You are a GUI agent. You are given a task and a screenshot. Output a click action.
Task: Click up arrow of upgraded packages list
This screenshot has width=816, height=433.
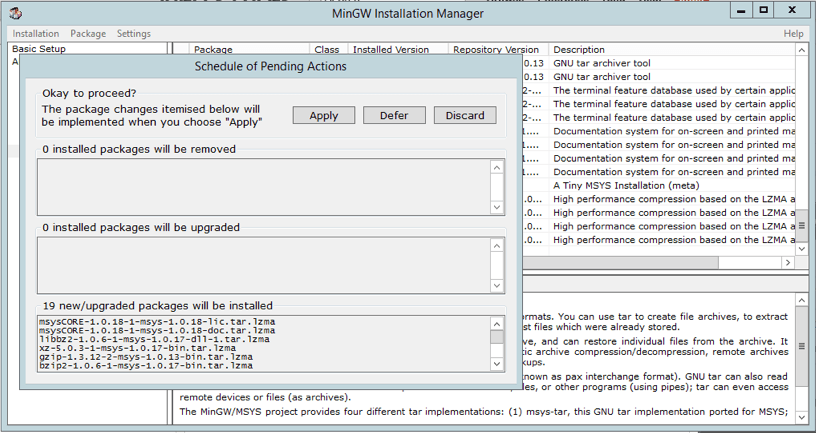497,244
